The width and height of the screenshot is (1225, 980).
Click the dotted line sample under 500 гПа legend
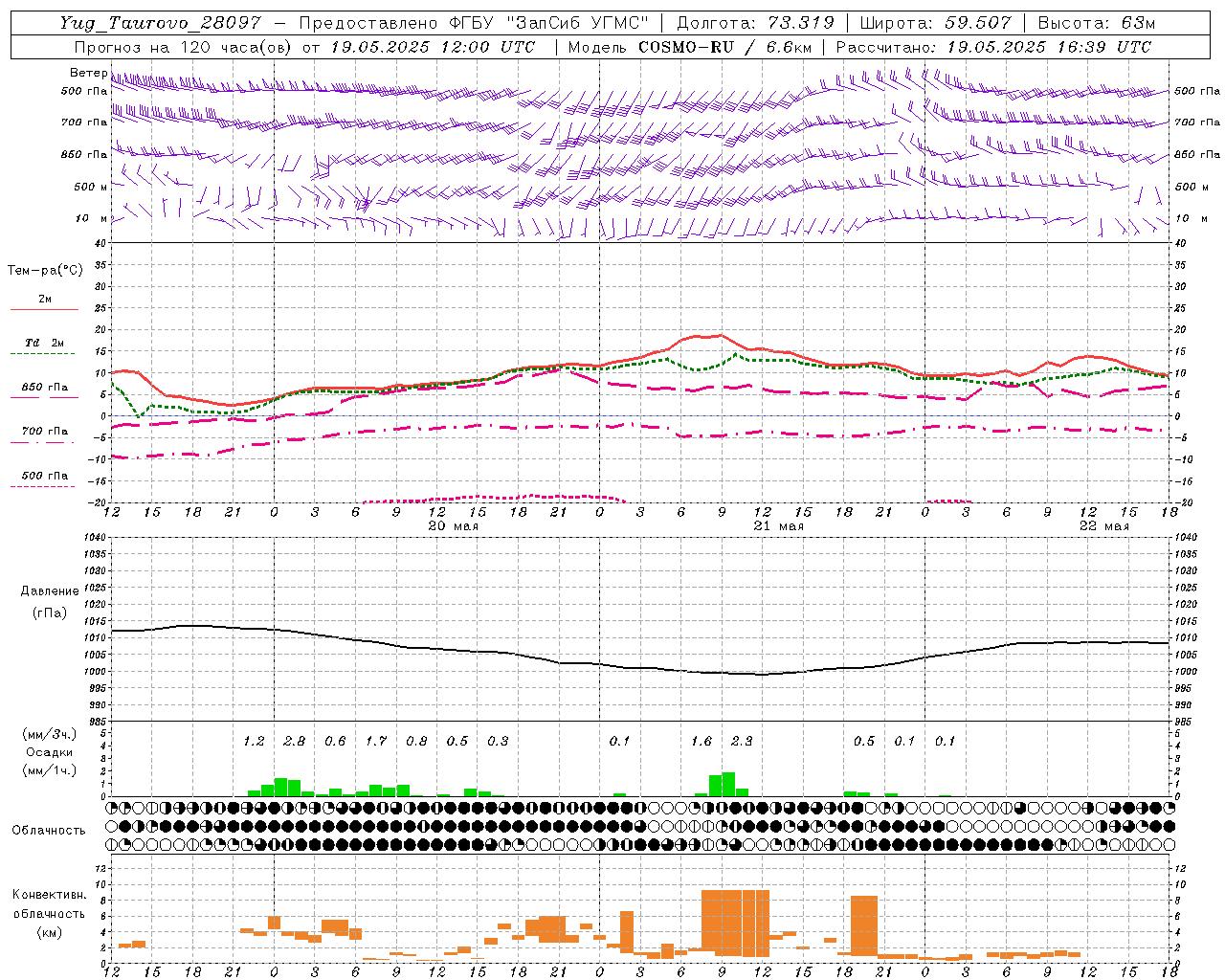pos(43,487)
